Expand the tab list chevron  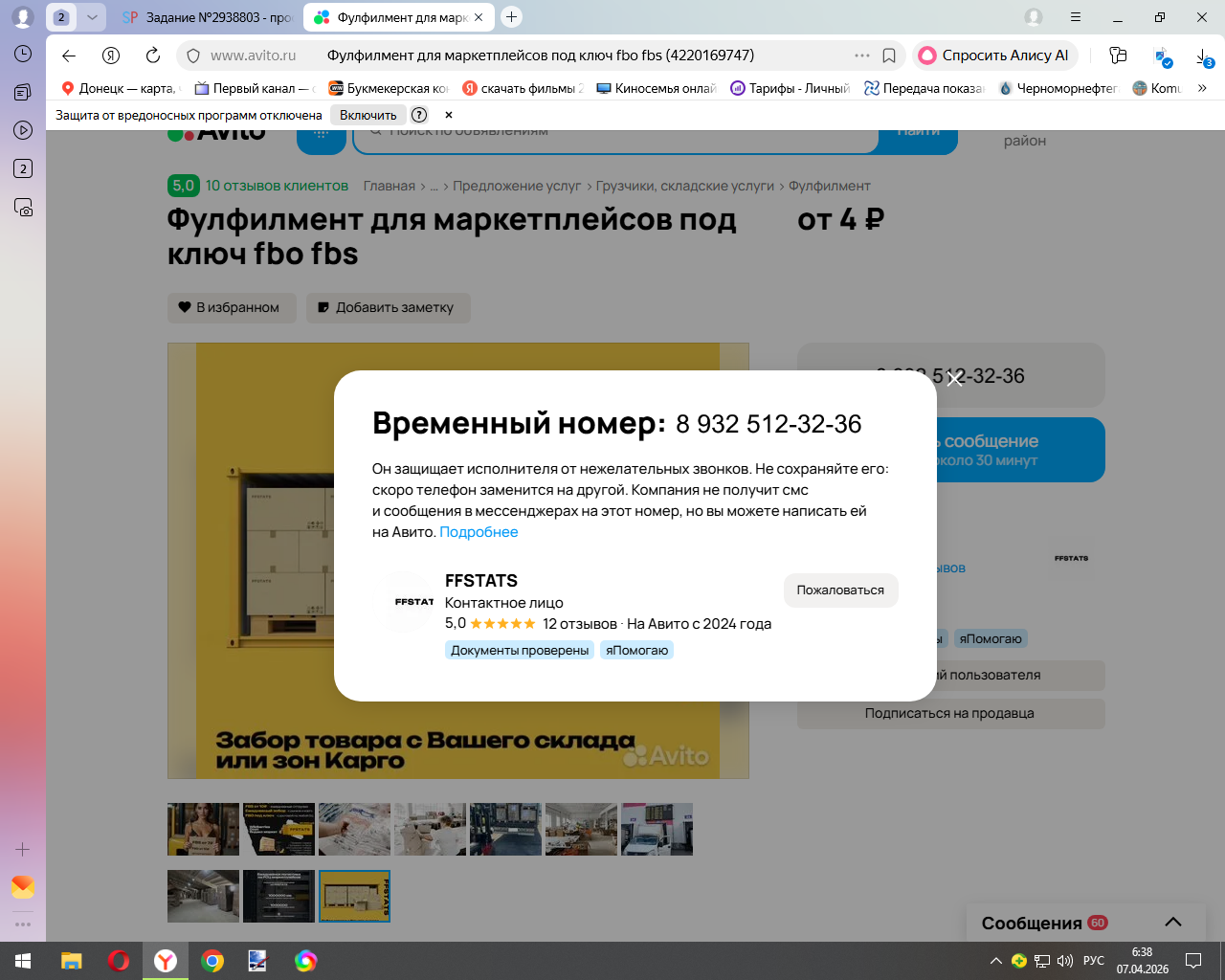point(92,17)
